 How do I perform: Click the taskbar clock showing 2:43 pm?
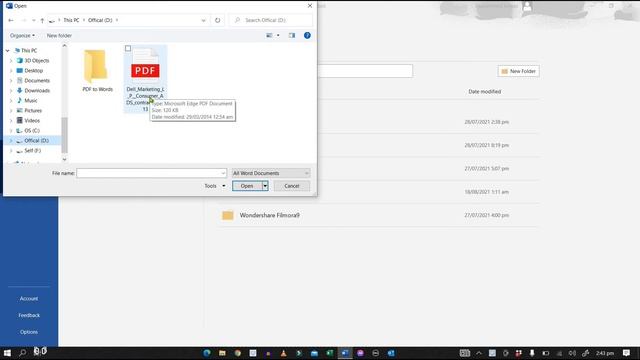(604, 353)
